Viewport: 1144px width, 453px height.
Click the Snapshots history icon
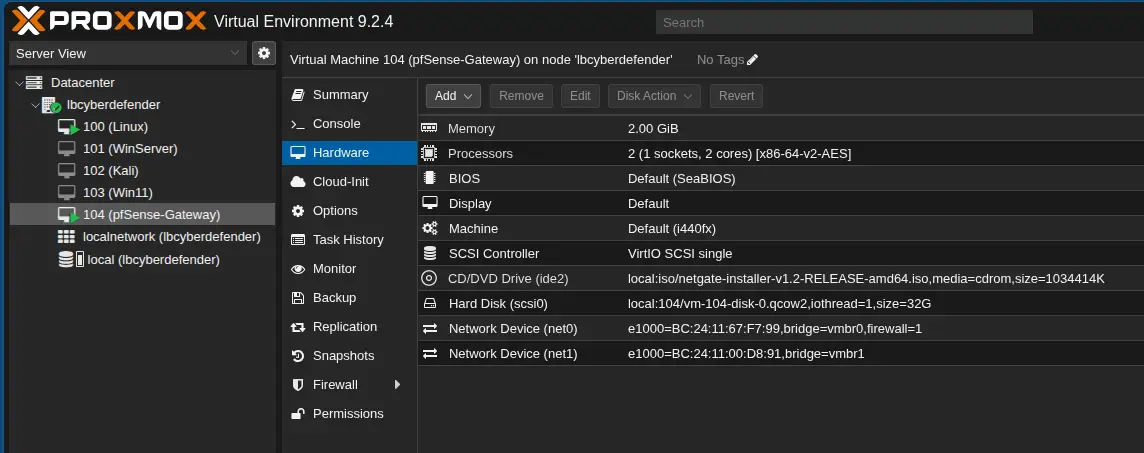(298, 356)
